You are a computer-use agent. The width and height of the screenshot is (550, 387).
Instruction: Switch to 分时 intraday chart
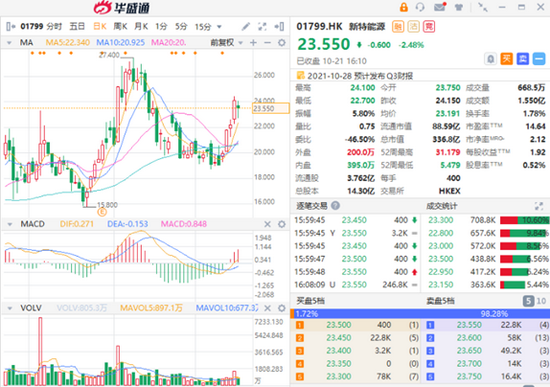[54, 26]
